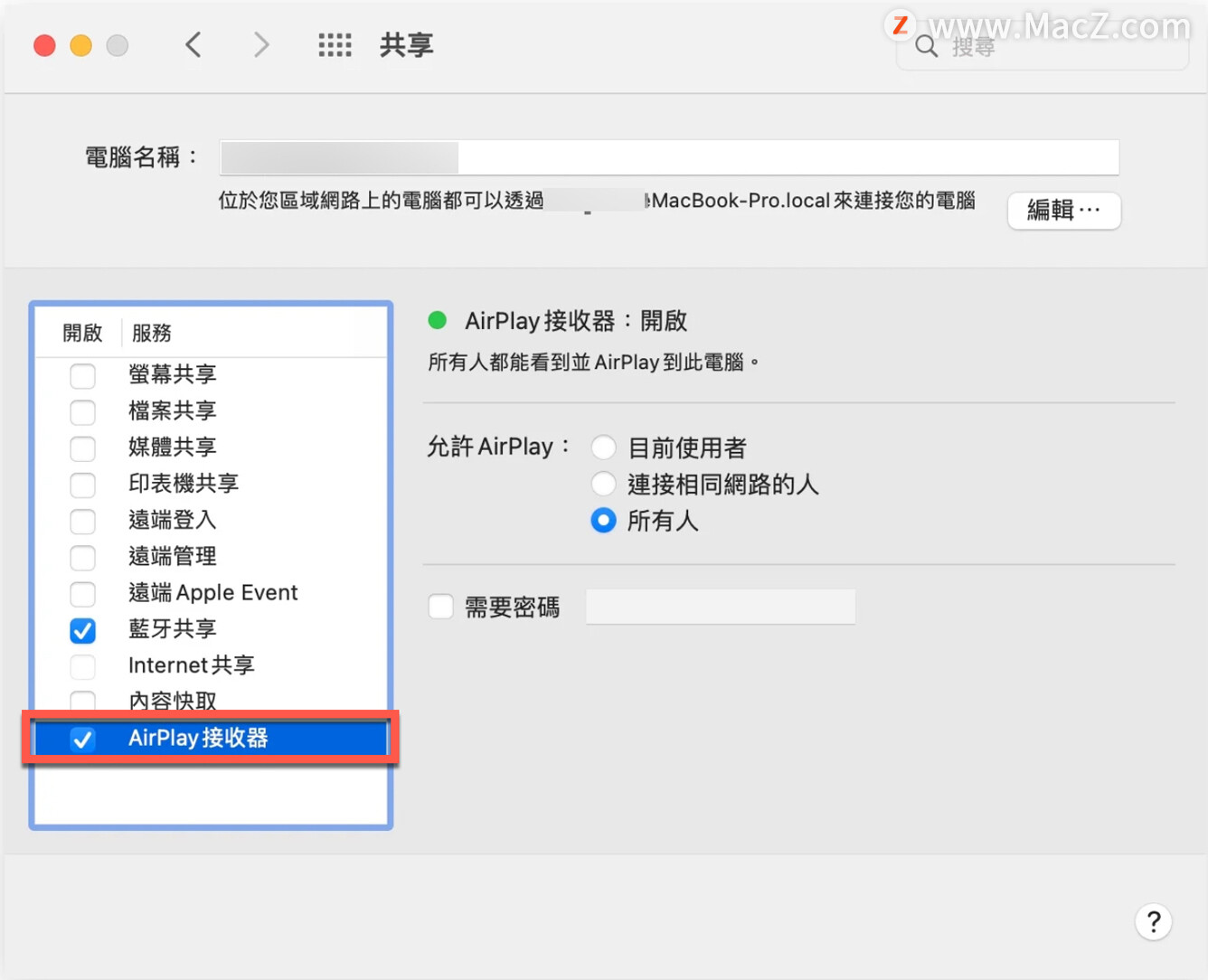
Task: Select 媒體共享 service row
Action: (212, 447)
